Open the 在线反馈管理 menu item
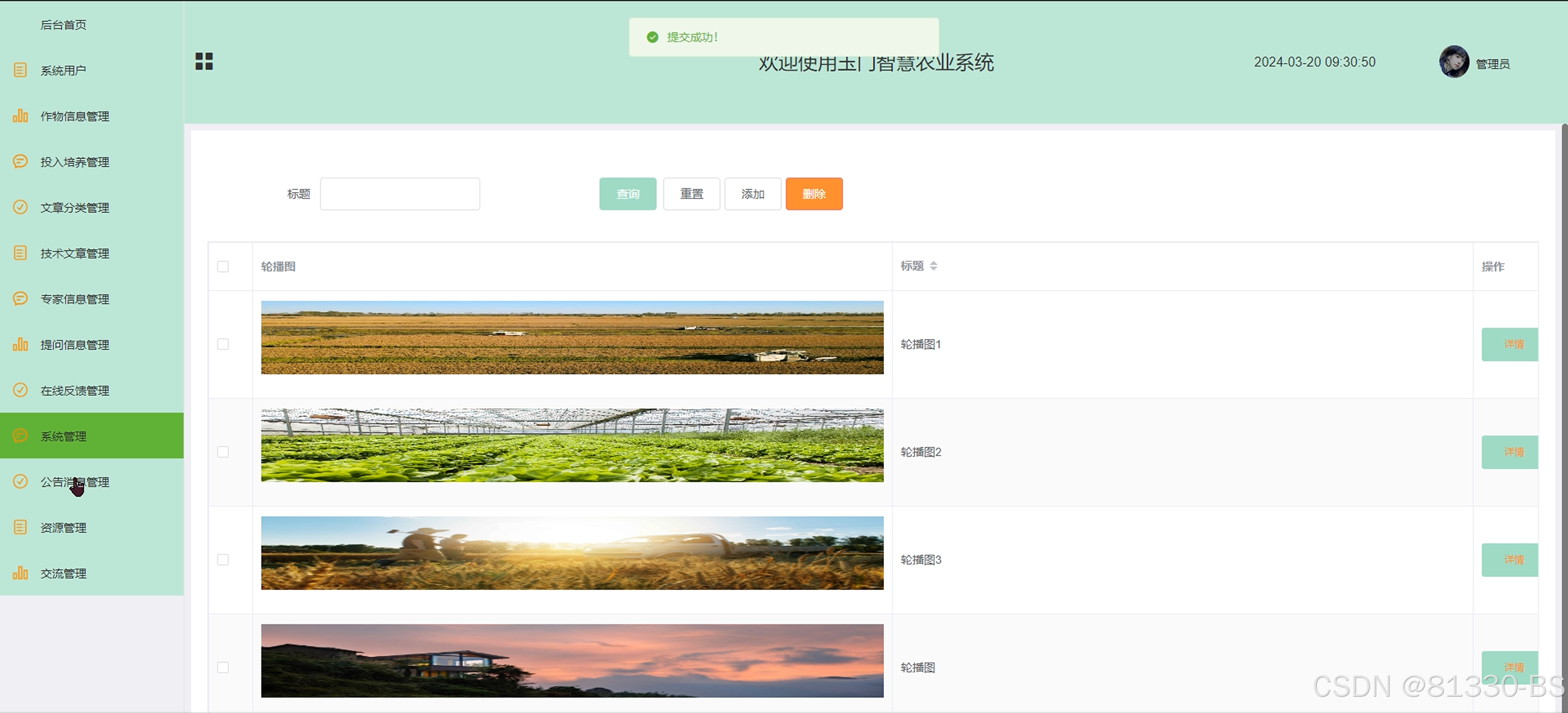This screenshot has height=713, width=1568. pyautogui.click(x=74, y=391)
